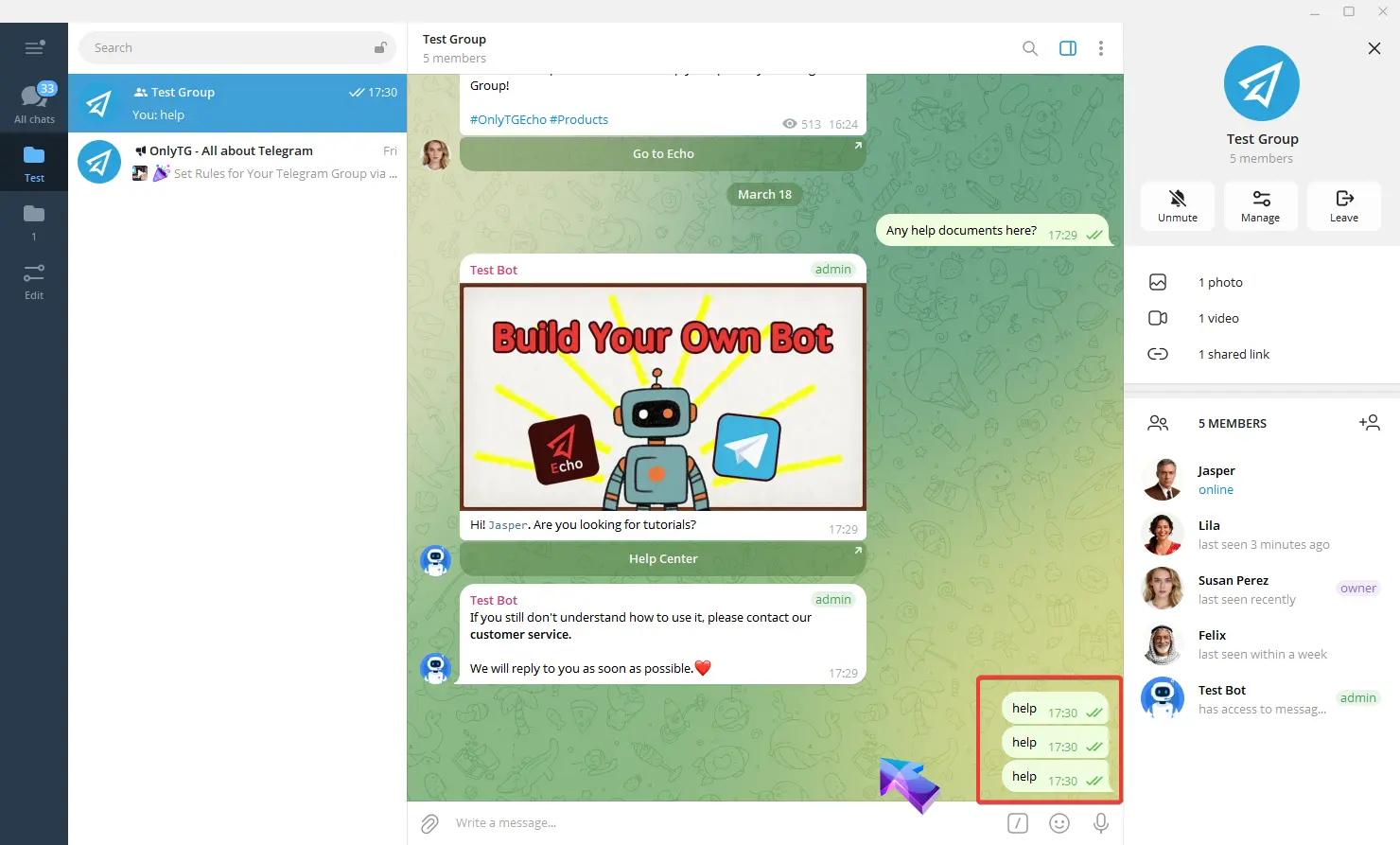Click the paperclip attach file icon
The width and height of the screenshot is (1400, 845).
429,823
